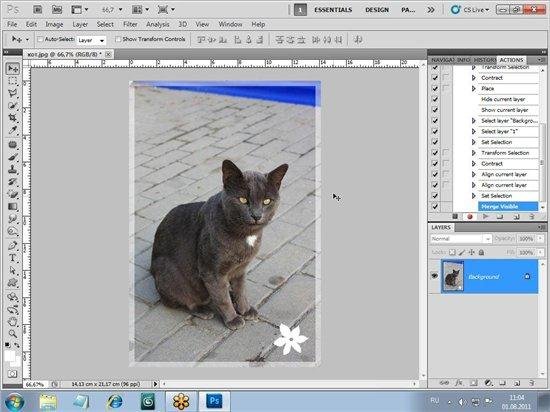Toggle checkmark for Hide current layer step
Screen dimensions: 550x412
tap(435, 99)
